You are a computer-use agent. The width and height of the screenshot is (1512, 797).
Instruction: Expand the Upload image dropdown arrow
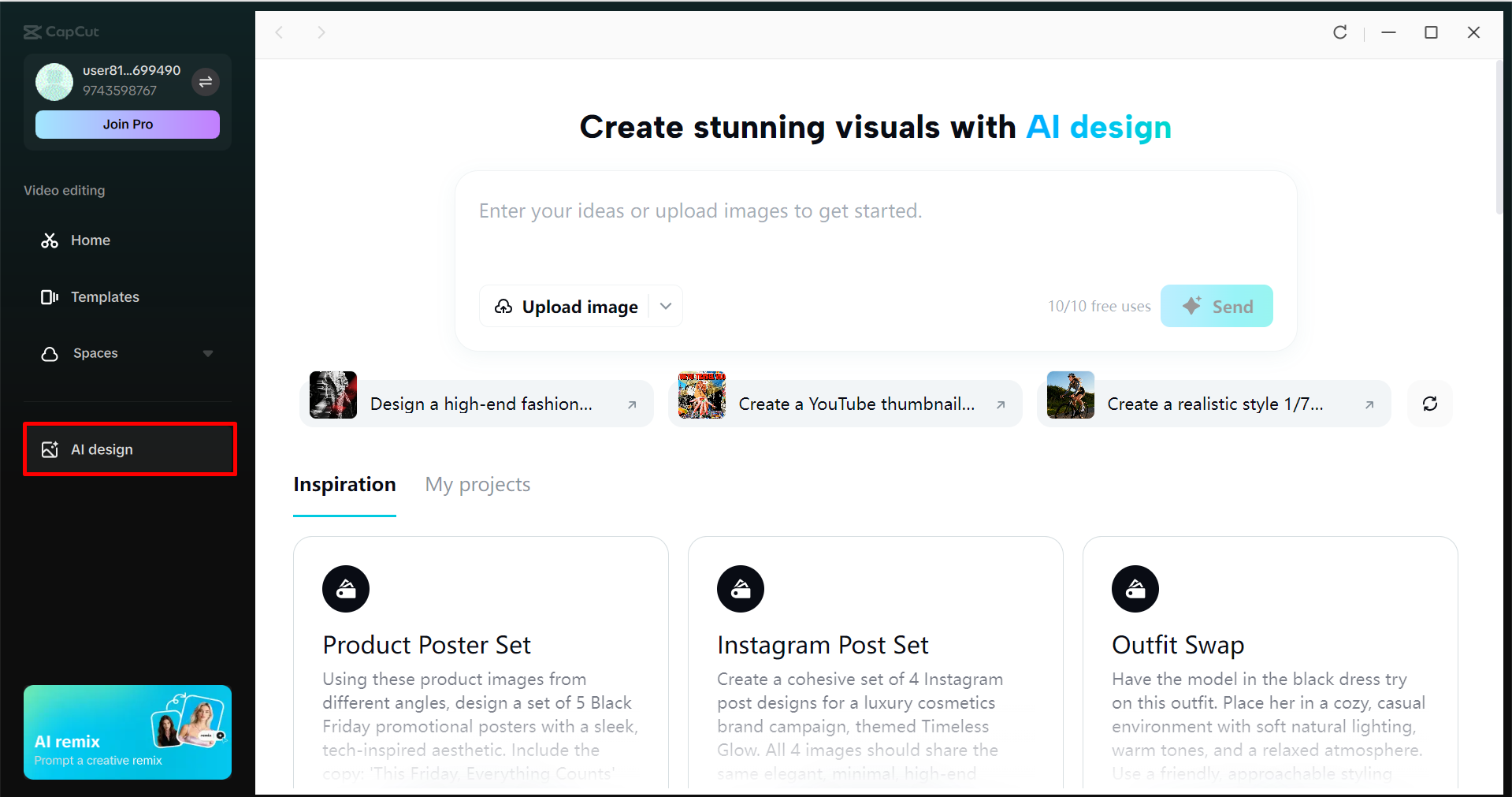(665, 306)
